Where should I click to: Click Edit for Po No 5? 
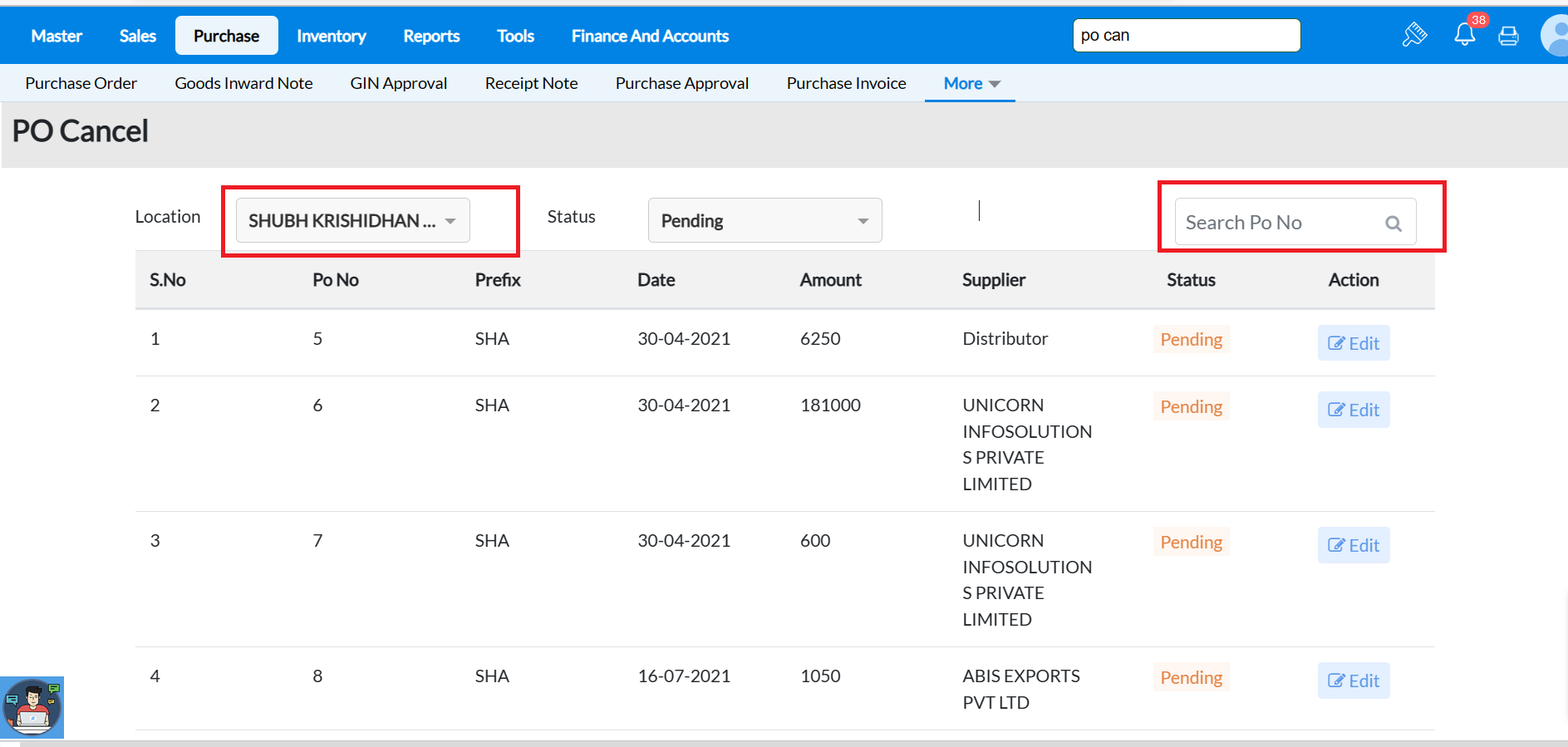tap(1353, 343)
